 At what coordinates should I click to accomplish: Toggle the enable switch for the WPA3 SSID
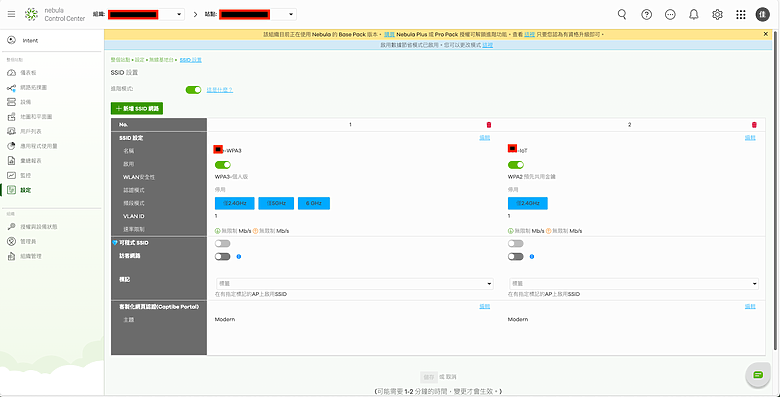pyautogui.click(x=223, y=165)
